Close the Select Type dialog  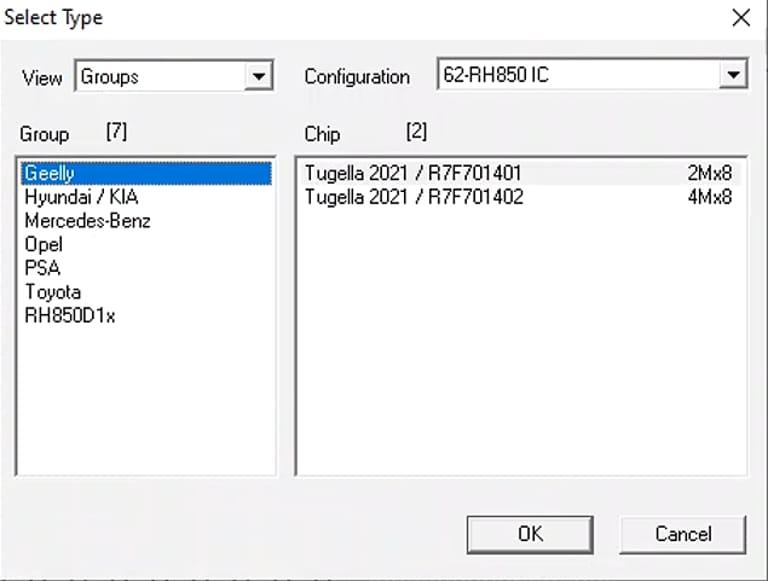tap(741, 18)
